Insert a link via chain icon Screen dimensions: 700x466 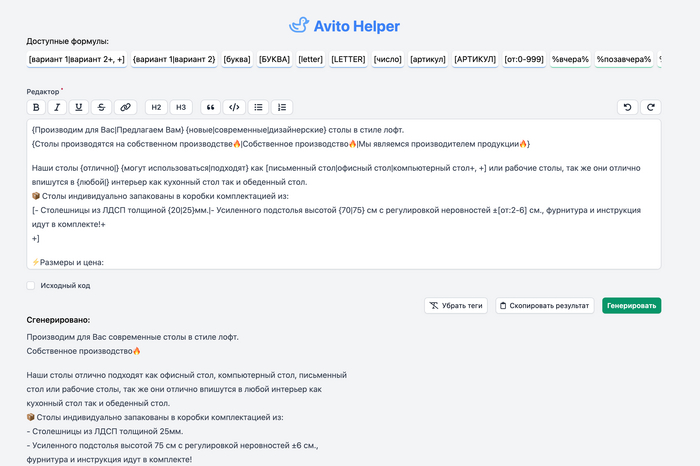tap(125, 107)
